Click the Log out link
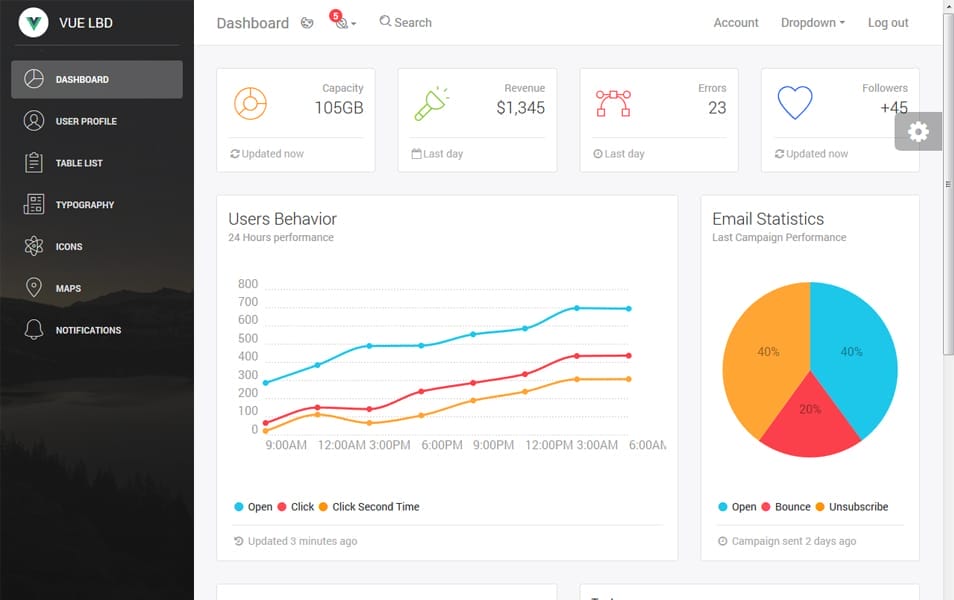Screen dimensions: 954x600 point(888,22)
